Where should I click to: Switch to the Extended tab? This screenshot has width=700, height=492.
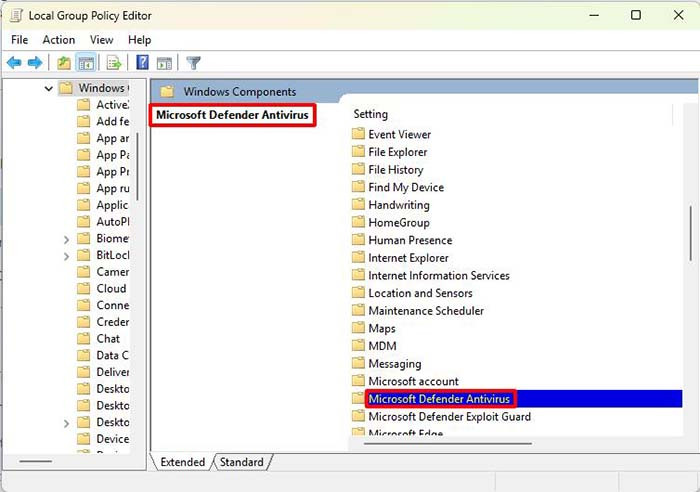(182, 462)
